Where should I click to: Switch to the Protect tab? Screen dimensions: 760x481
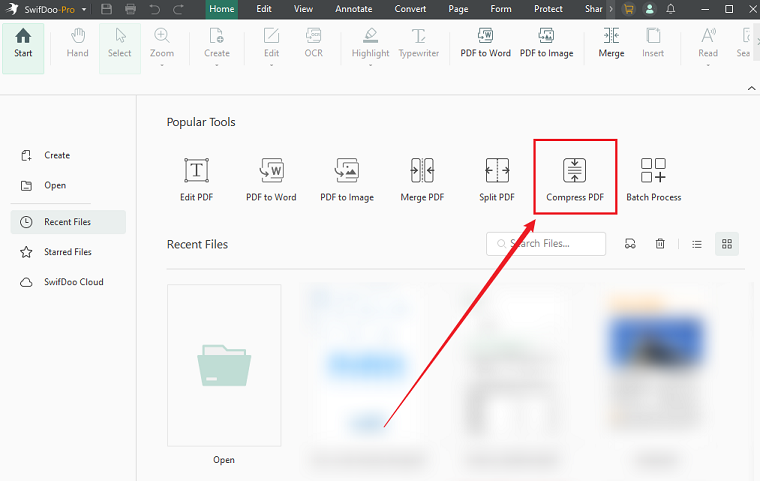548,9
